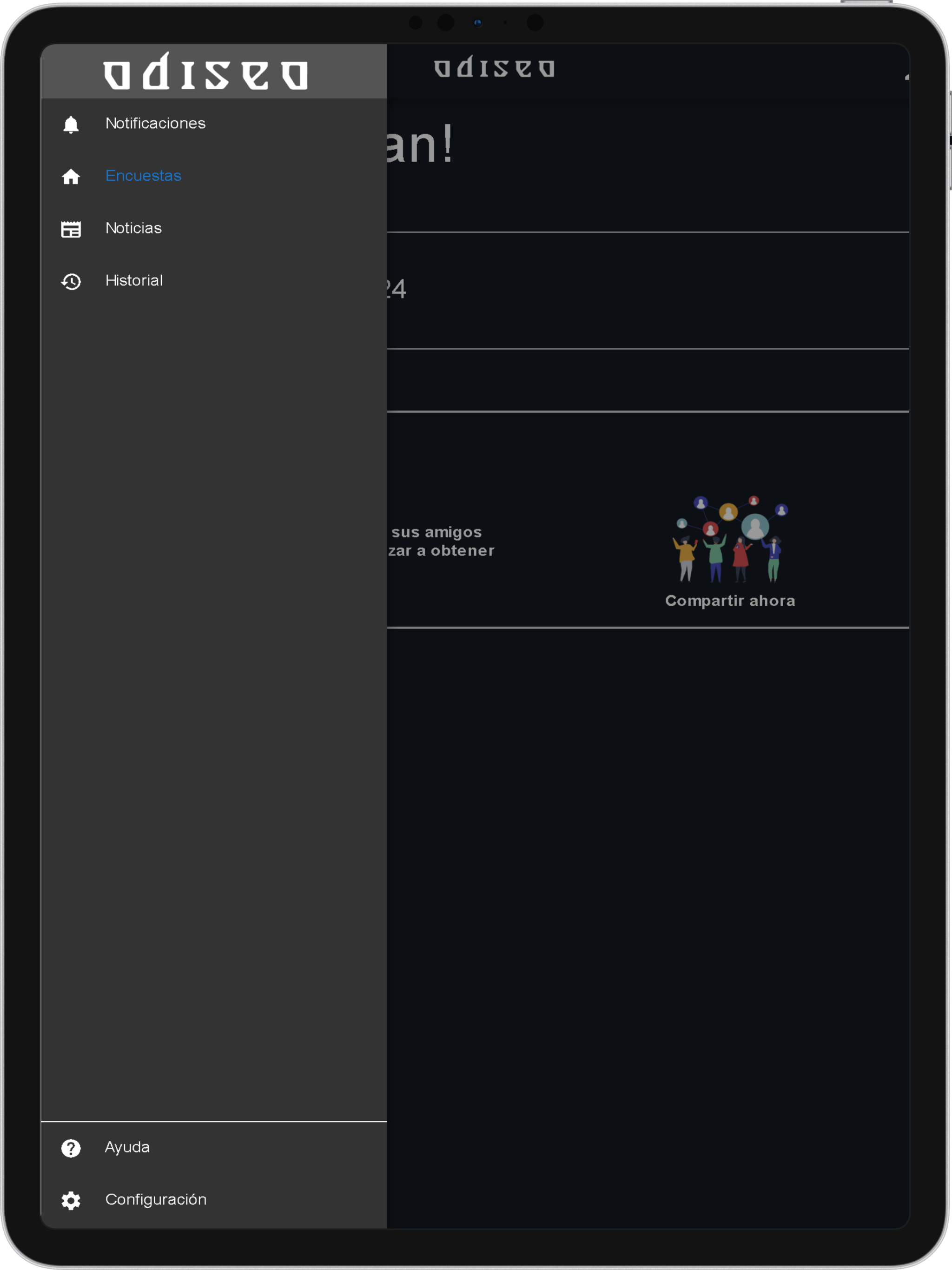The width and height of the screenshot is (952, 1270).
Task: Open the Historial menu item
Action: (134, 280)
